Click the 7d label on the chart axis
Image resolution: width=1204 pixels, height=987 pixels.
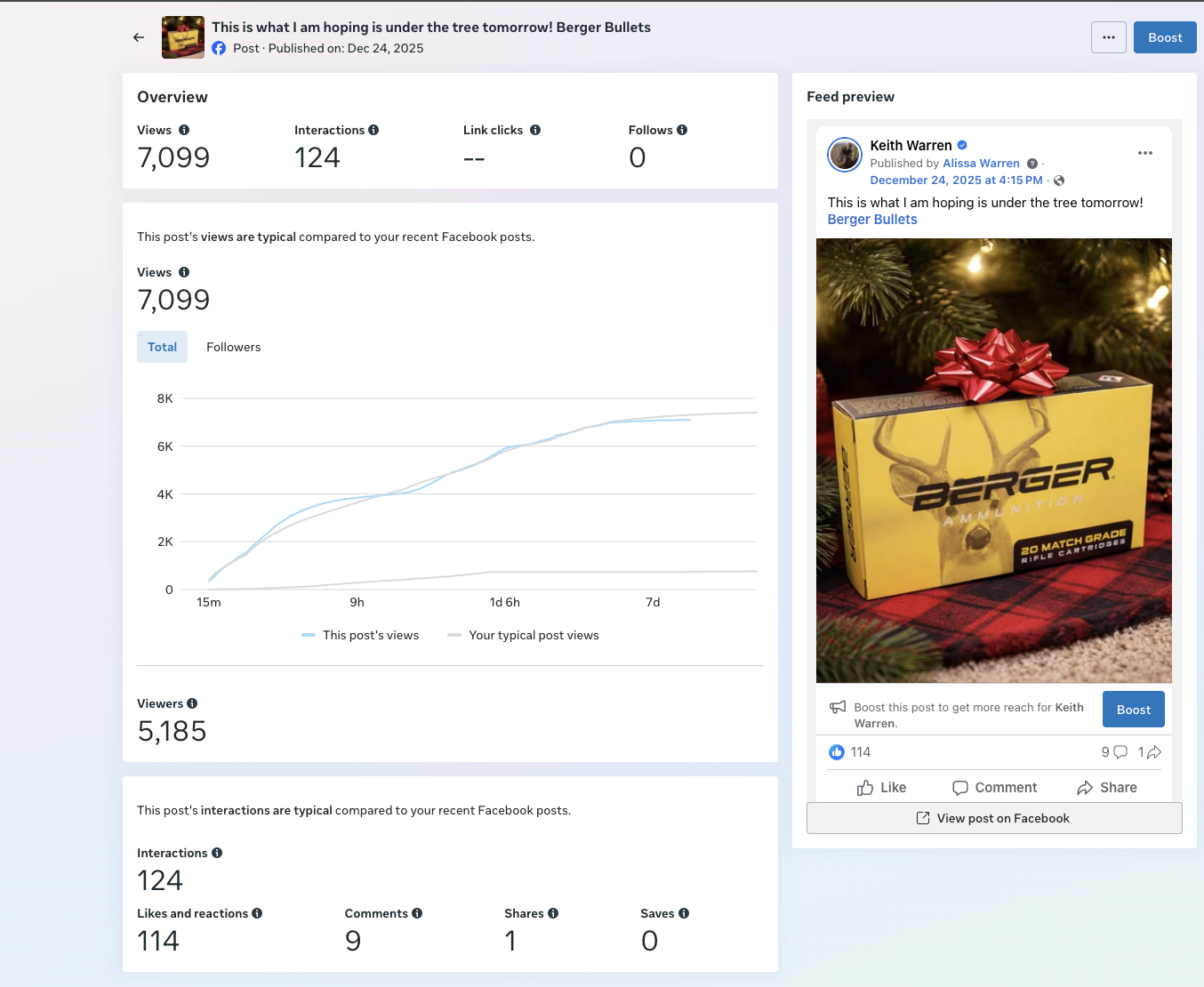click(x=653, y=602)
